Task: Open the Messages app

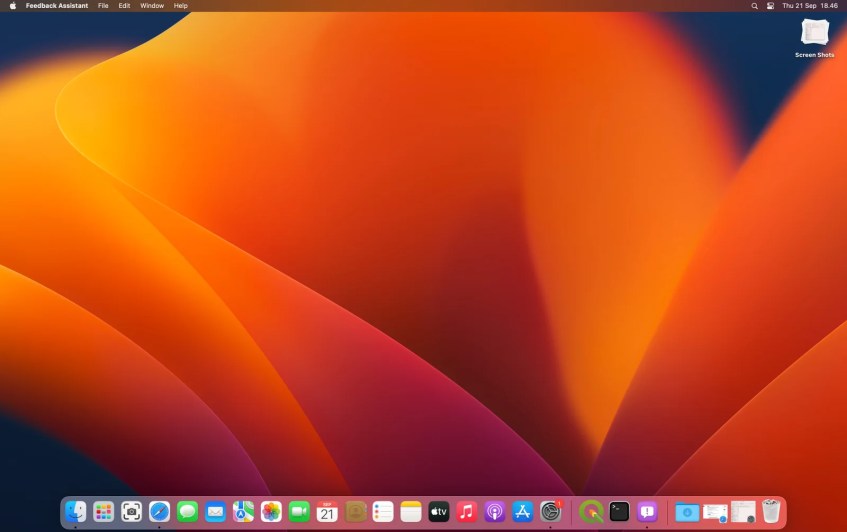Action: (x=187, y=511)
